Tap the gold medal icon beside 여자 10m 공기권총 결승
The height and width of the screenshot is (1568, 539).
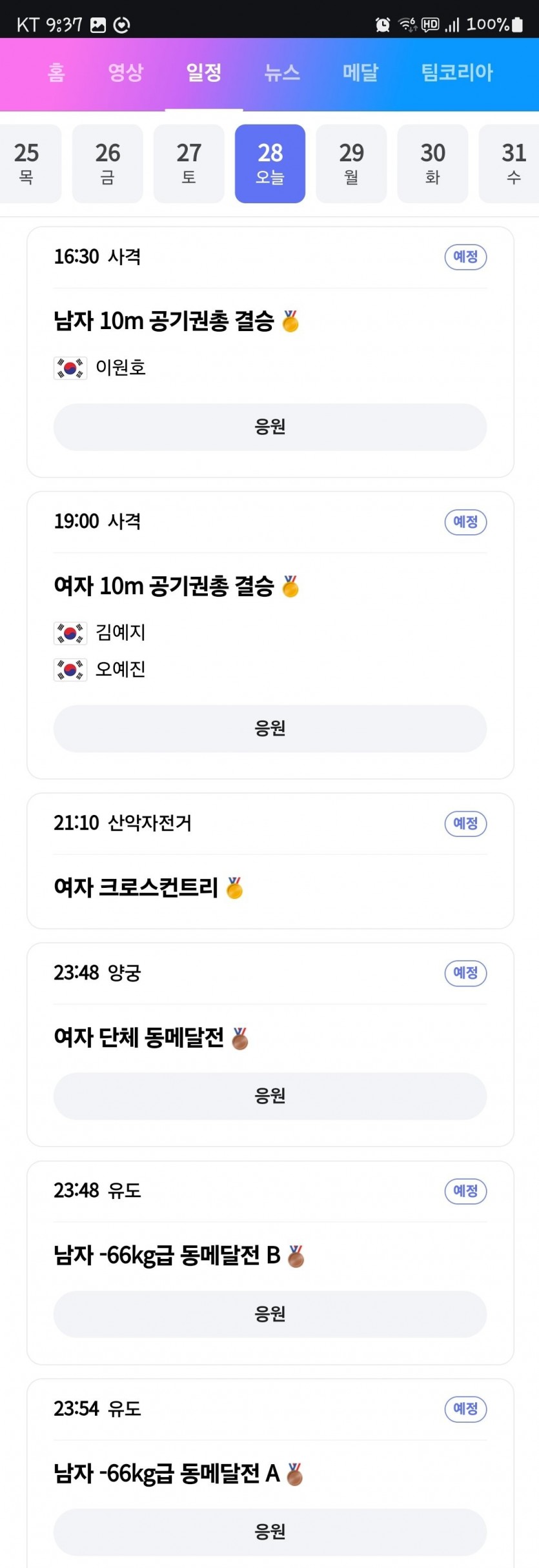(290, 587)
